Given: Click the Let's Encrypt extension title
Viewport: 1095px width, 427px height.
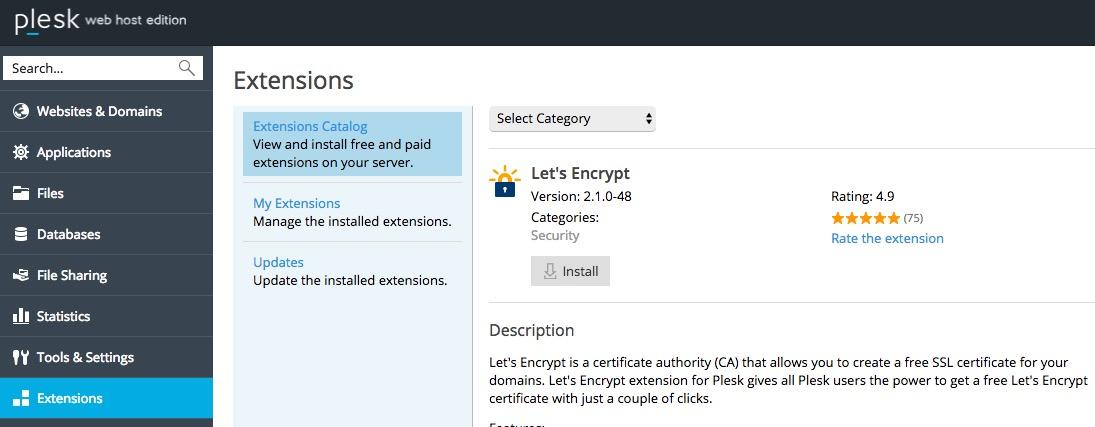Looking at the screenshot, I should 580,173.
